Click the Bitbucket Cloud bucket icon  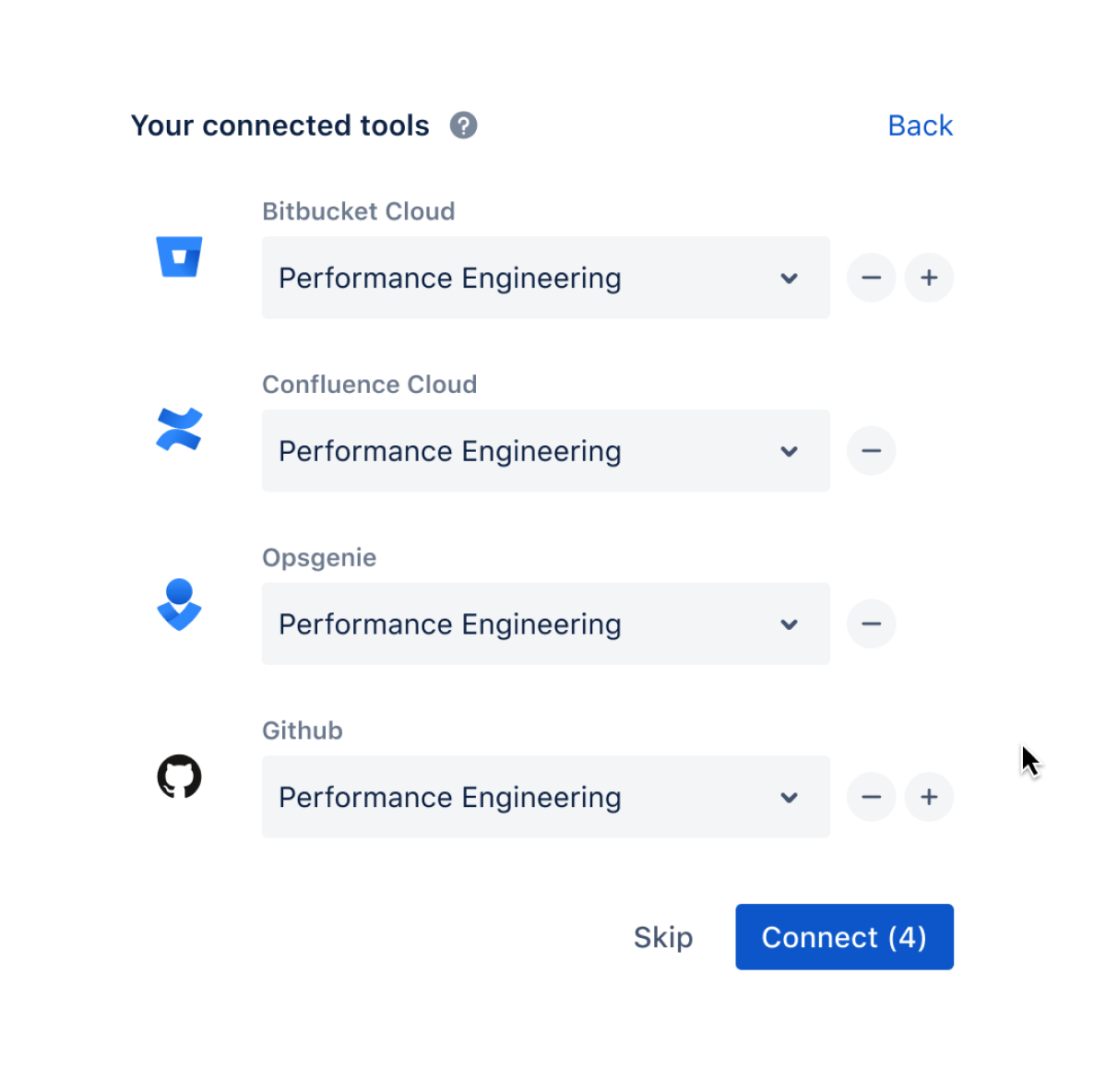point(180,256)
